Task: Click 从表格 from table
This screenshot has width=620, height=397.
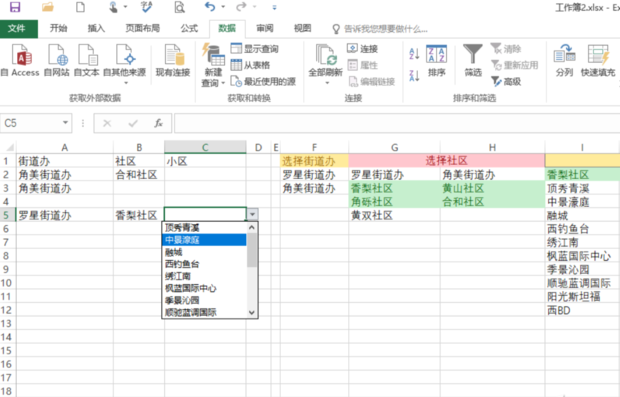Action: point(250,65)
